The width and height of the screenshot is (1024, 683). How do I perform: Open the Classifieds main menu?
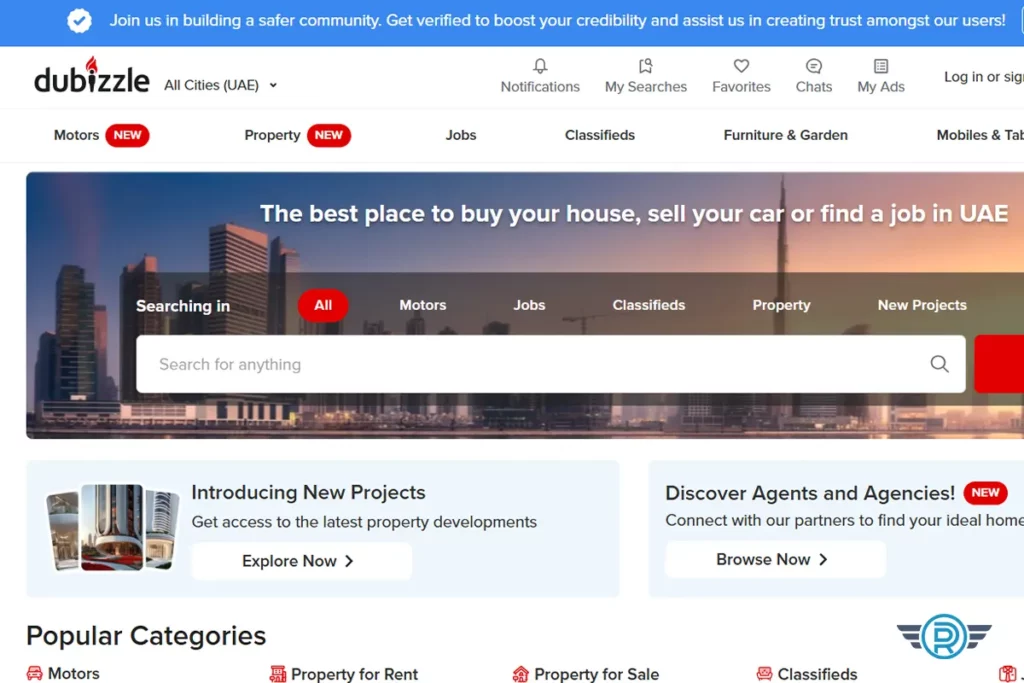(x=600, y=135)
